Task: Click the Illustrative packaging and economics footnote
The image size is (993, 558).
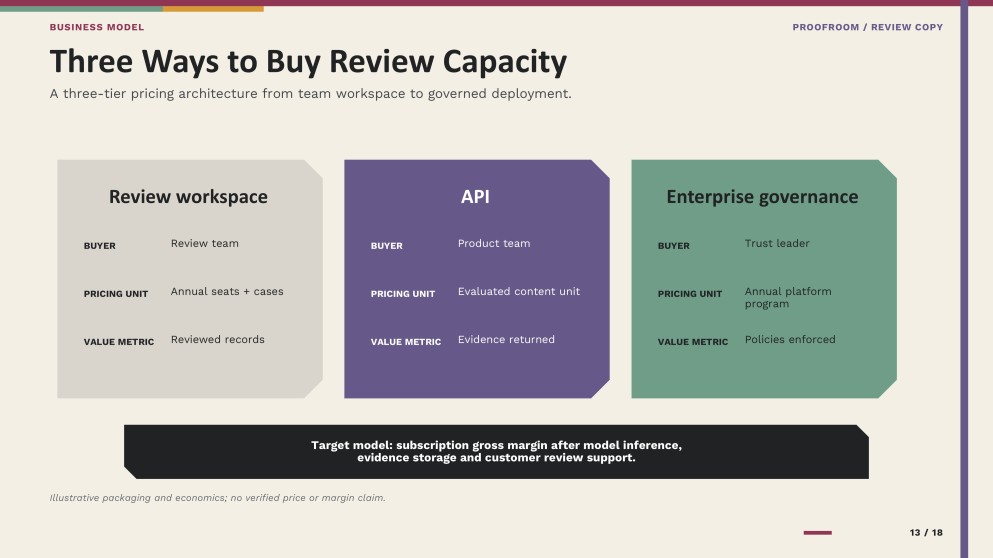Action: point(217,498)
